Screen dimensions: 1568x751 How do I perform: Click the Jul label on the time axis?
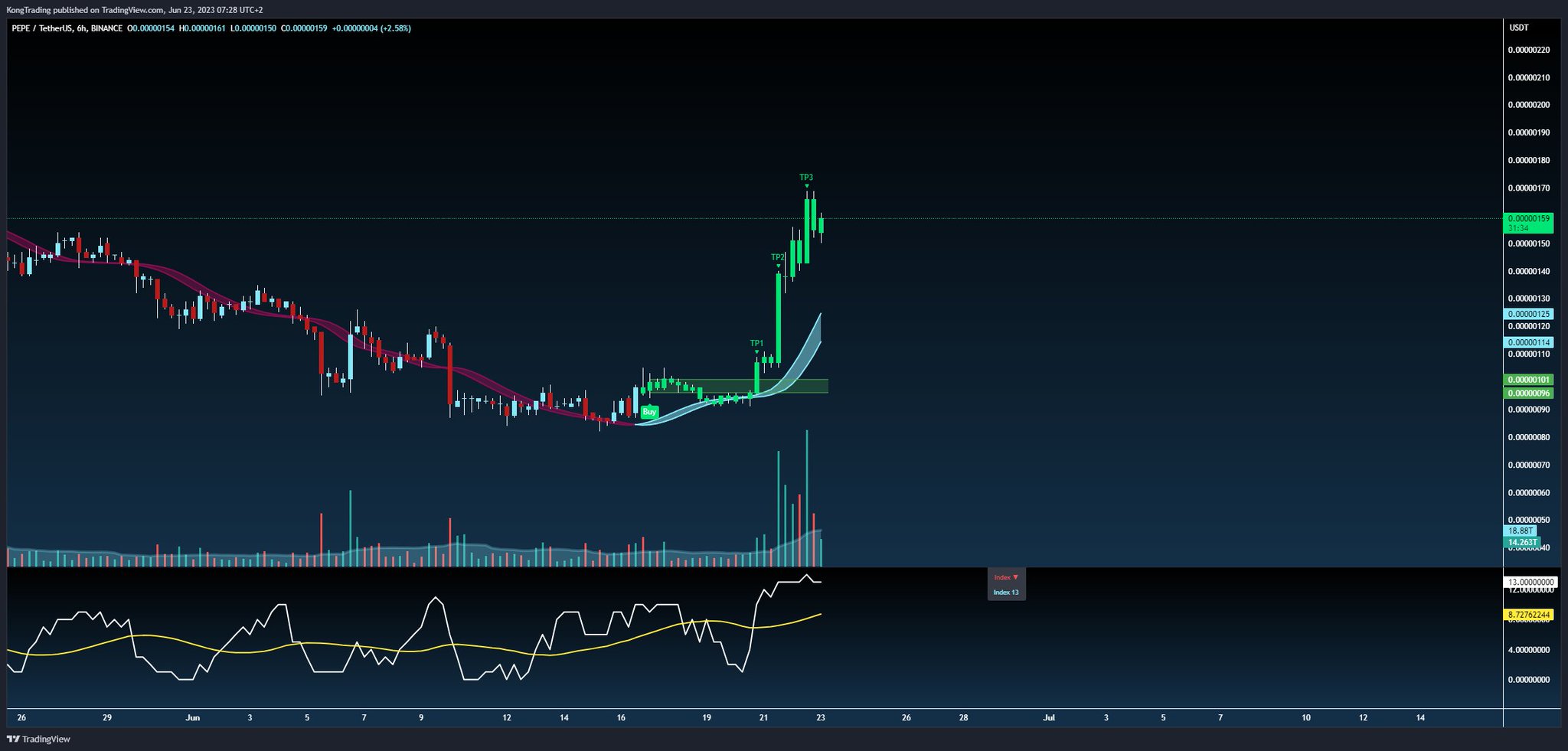click(1049, 718)
